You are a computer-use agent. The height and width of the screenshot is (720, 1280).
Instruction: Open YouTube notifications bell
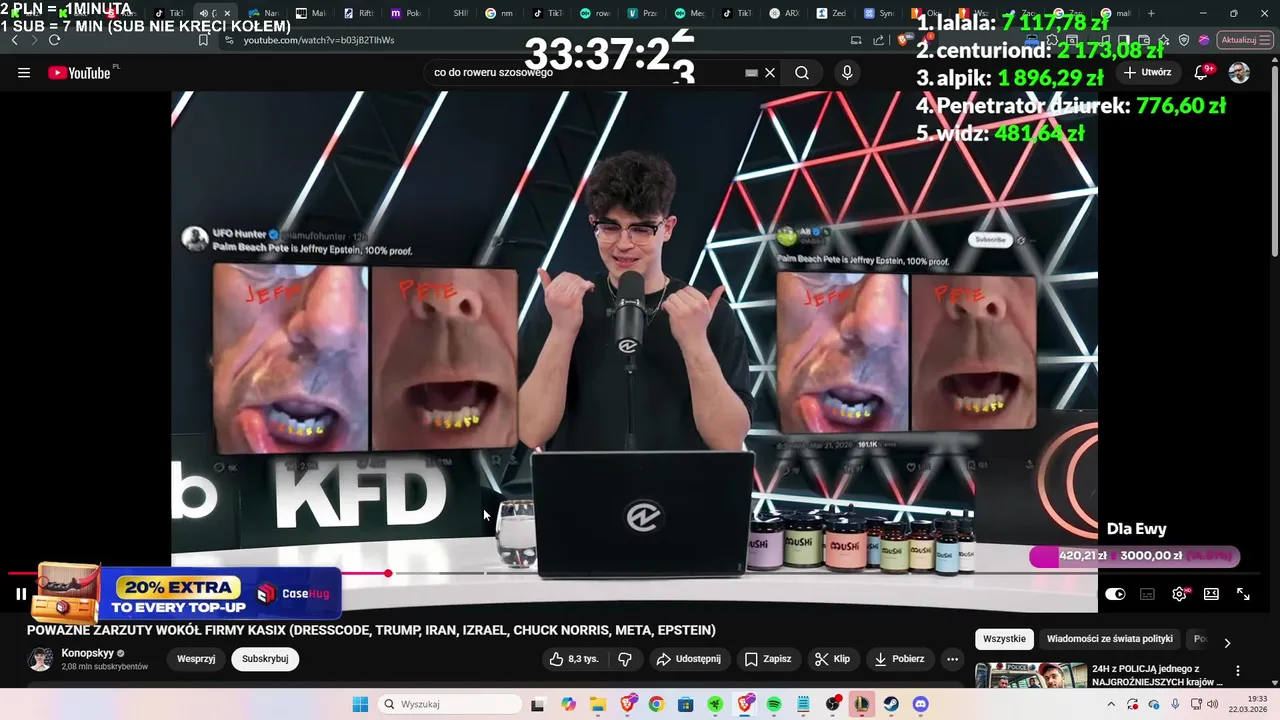[1203, 73]
